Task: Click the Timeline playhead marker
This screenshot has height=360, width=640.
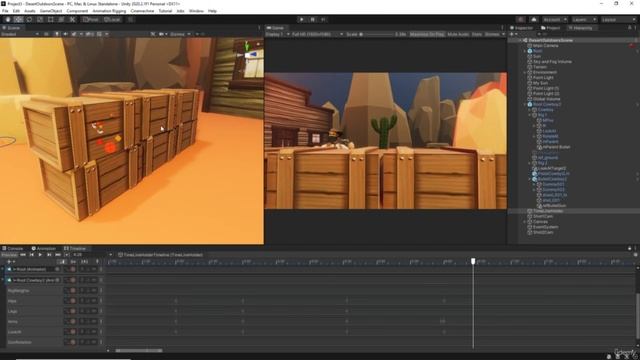Action: (x=473, y=261)
